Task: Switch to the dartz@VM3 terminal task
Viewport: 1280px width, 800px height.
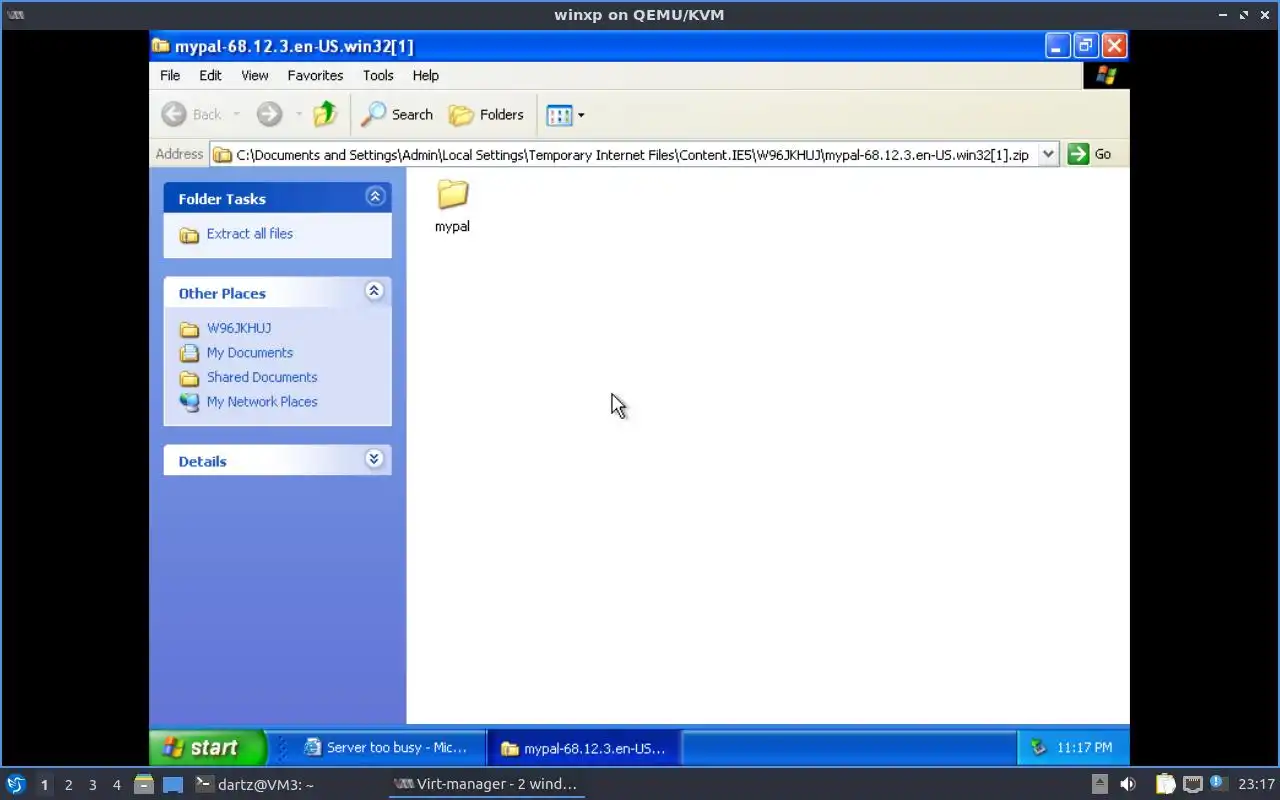Action: pos(257,784)
